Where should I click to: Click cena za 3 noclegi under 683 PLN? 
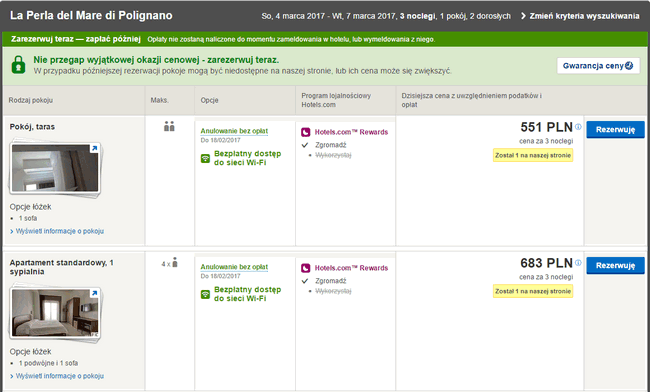(x=546, y=277)
